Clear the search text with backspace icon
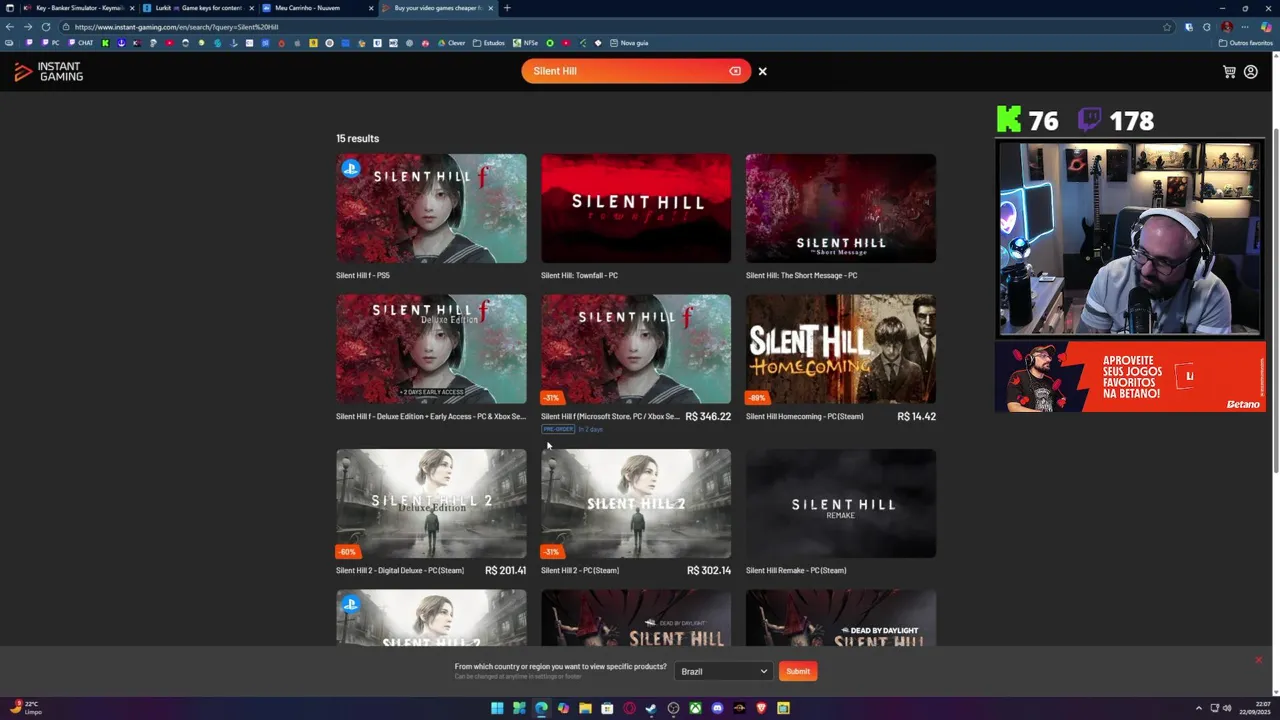Screen dimensions: 1280x720 [735, 71]
